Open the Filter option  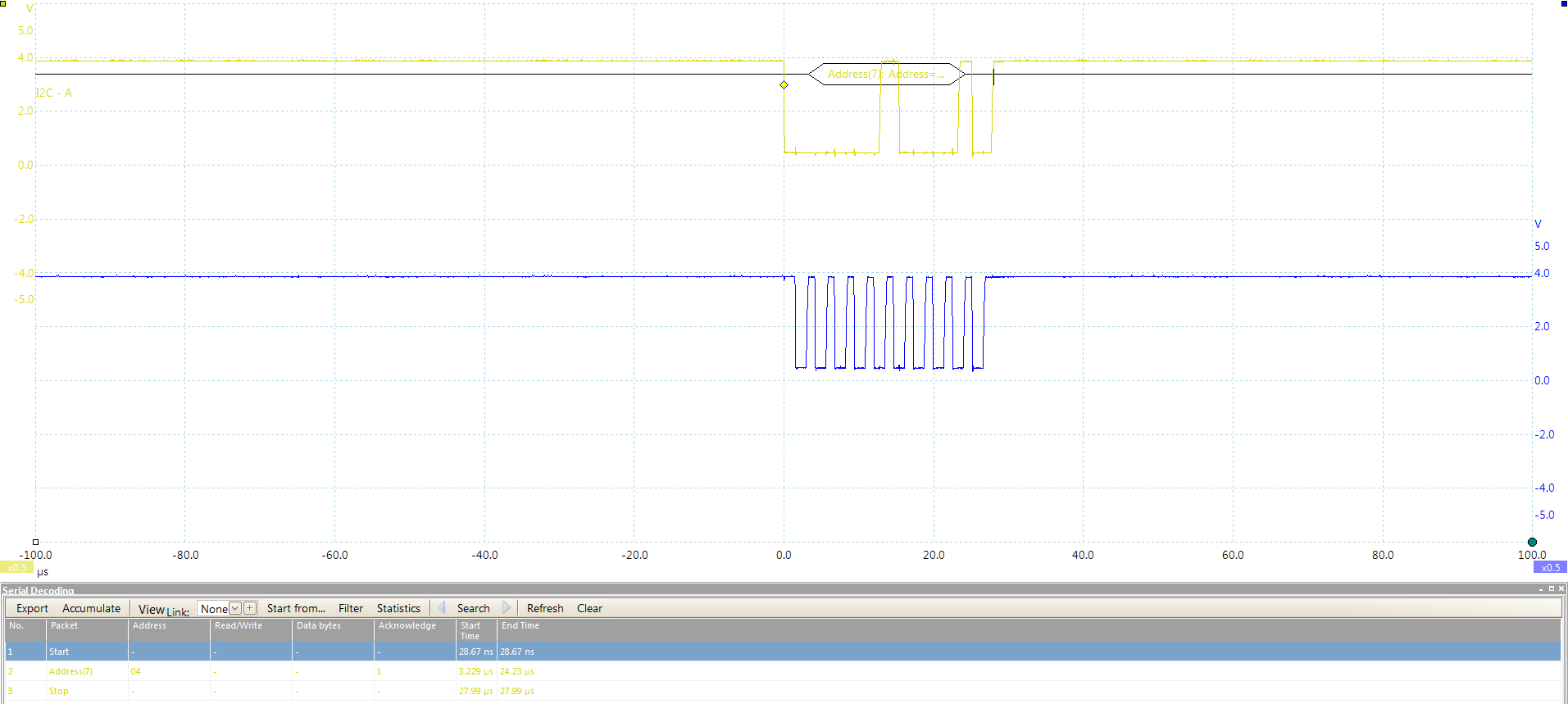coord(351,608)
